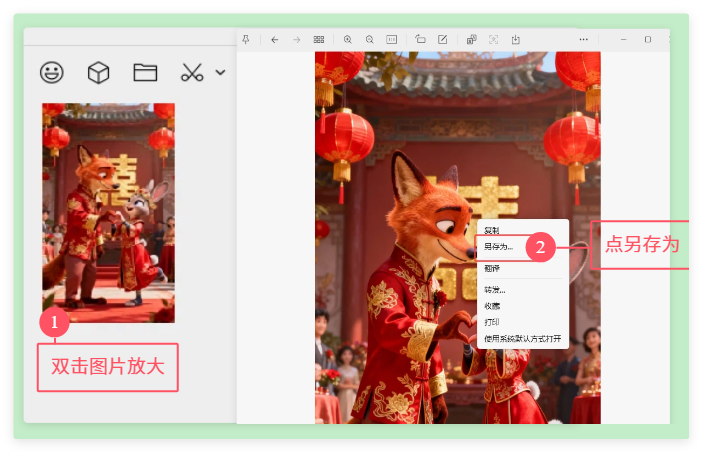The height and width of the screenshot is (452, 702).
Task: Open the edit image pencil tool
Action: click(442, 39)
